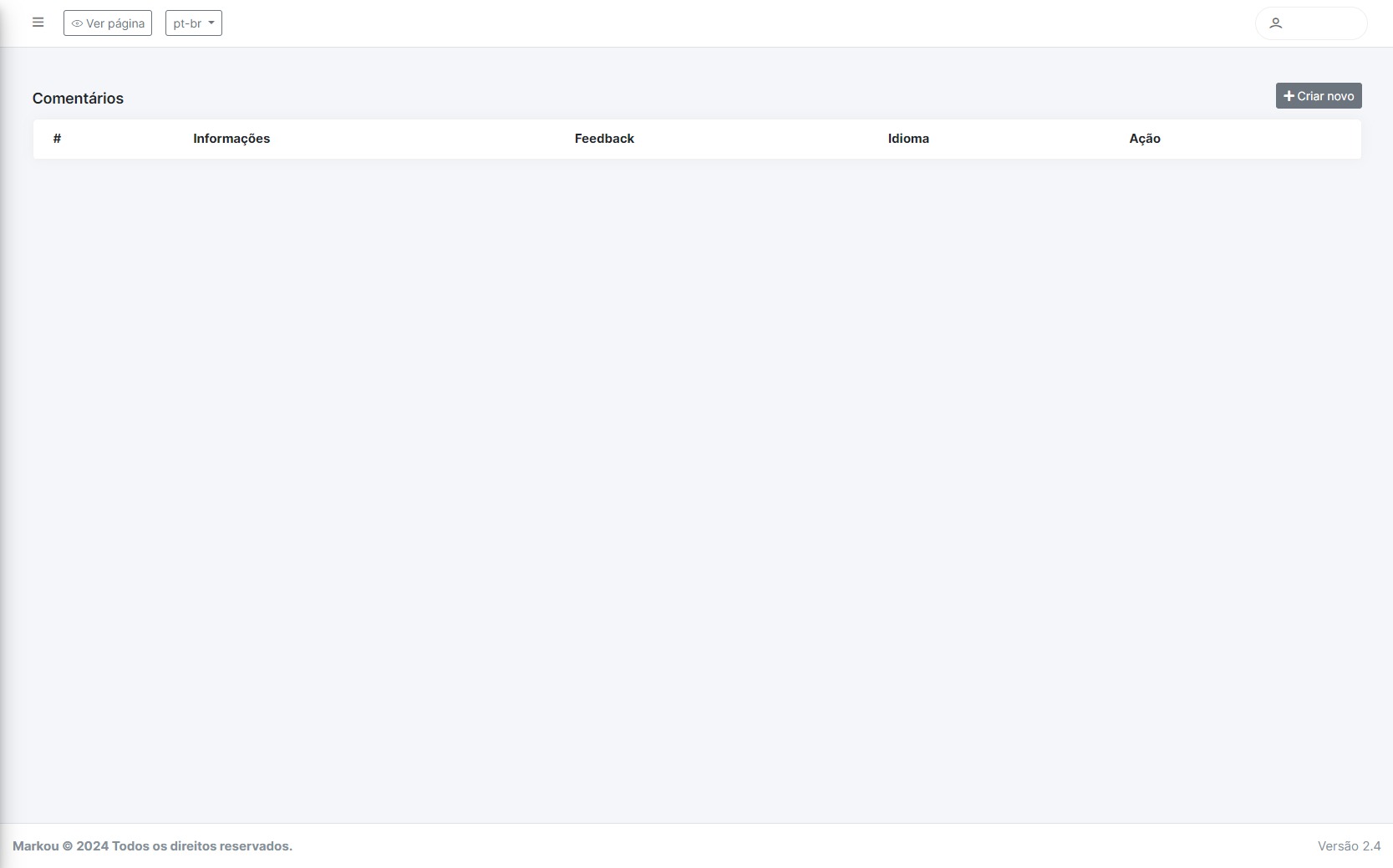
Task: Click the Markou copyright footer text
Action: pos(152,846)
